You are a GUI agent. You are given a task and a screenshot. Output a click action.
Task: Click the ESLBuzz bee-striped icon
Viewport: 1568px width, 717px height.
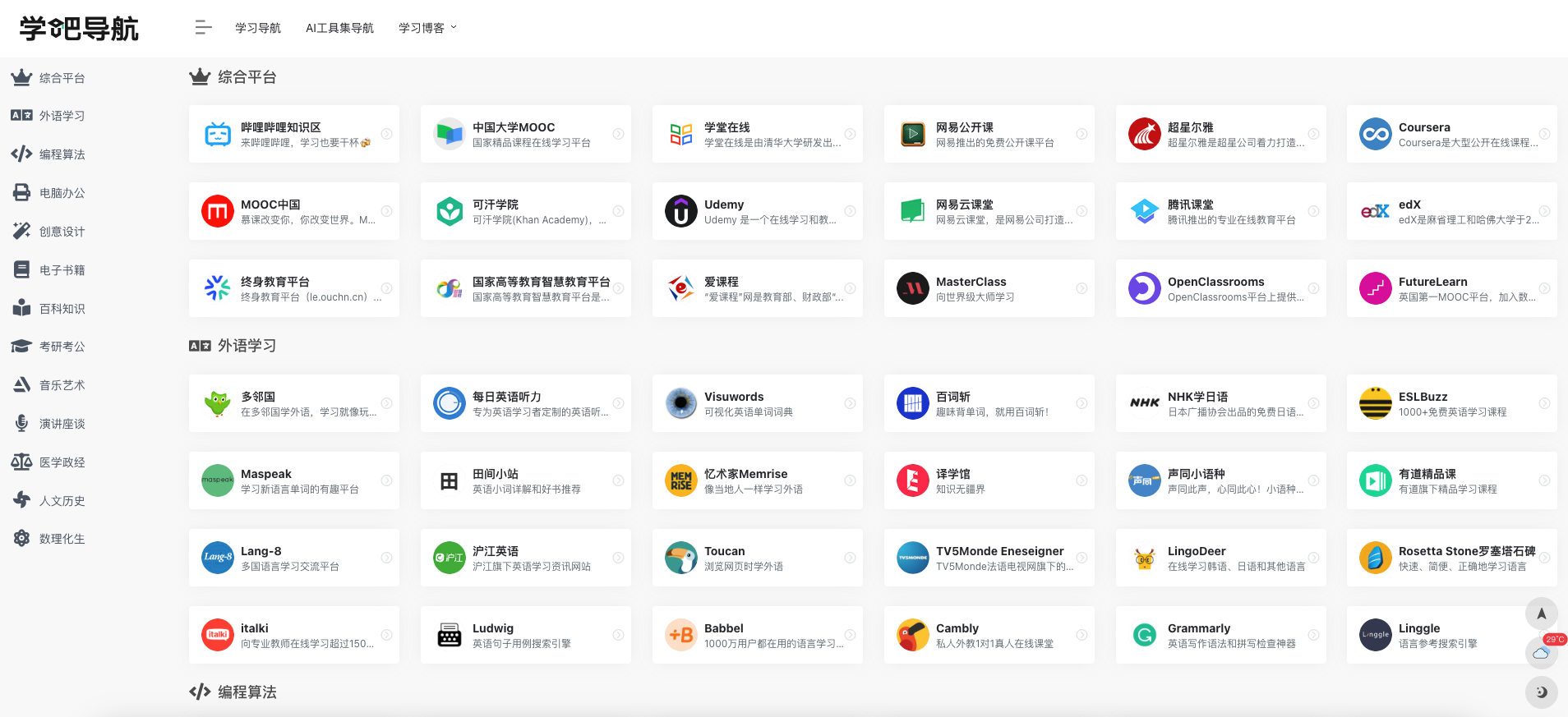point(1376,403)
